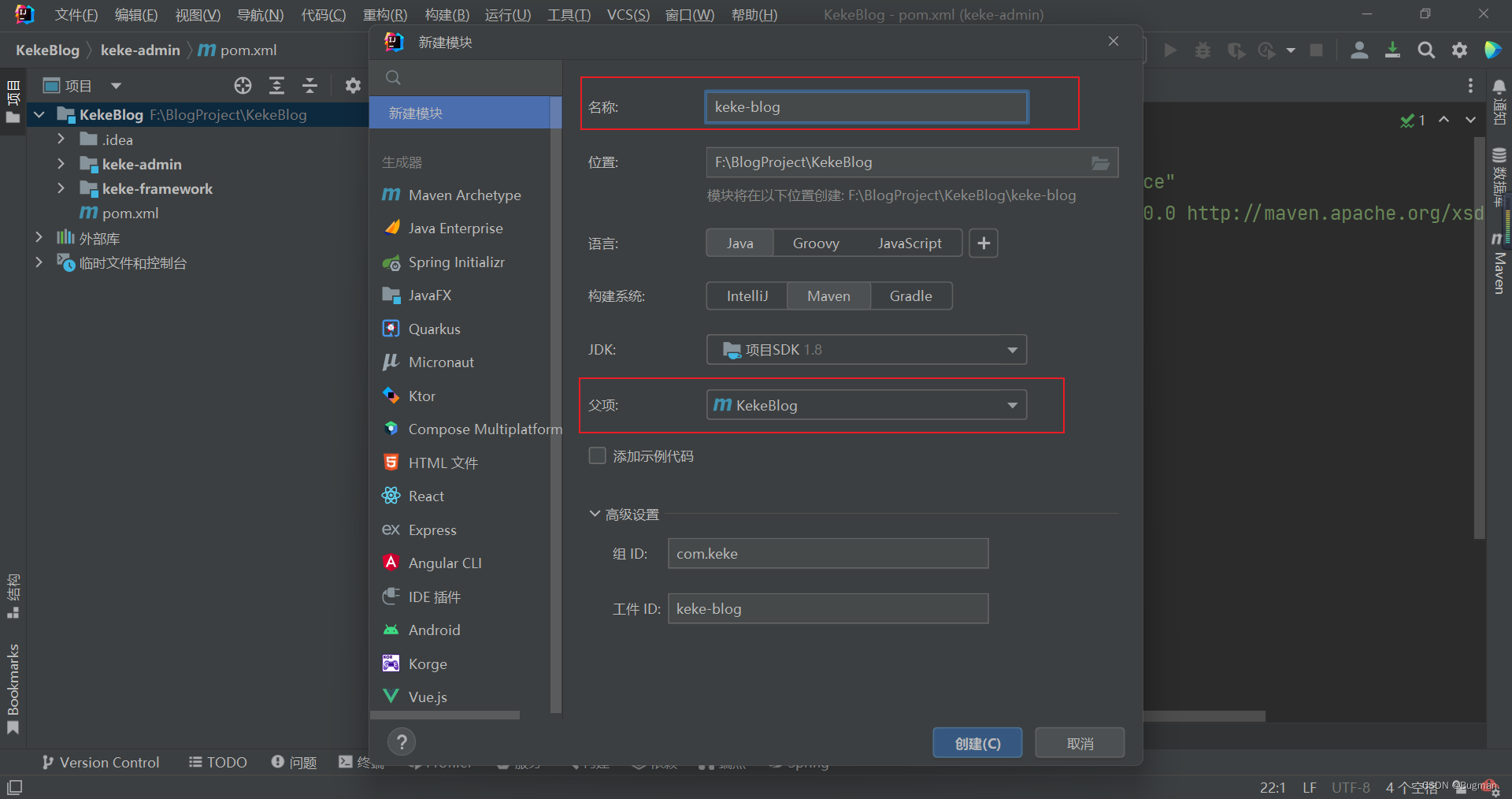Viewport: 1512px width, 799px height.
Task: Click the search icon in dialog sidebar
Action: [x=394, y=77]
